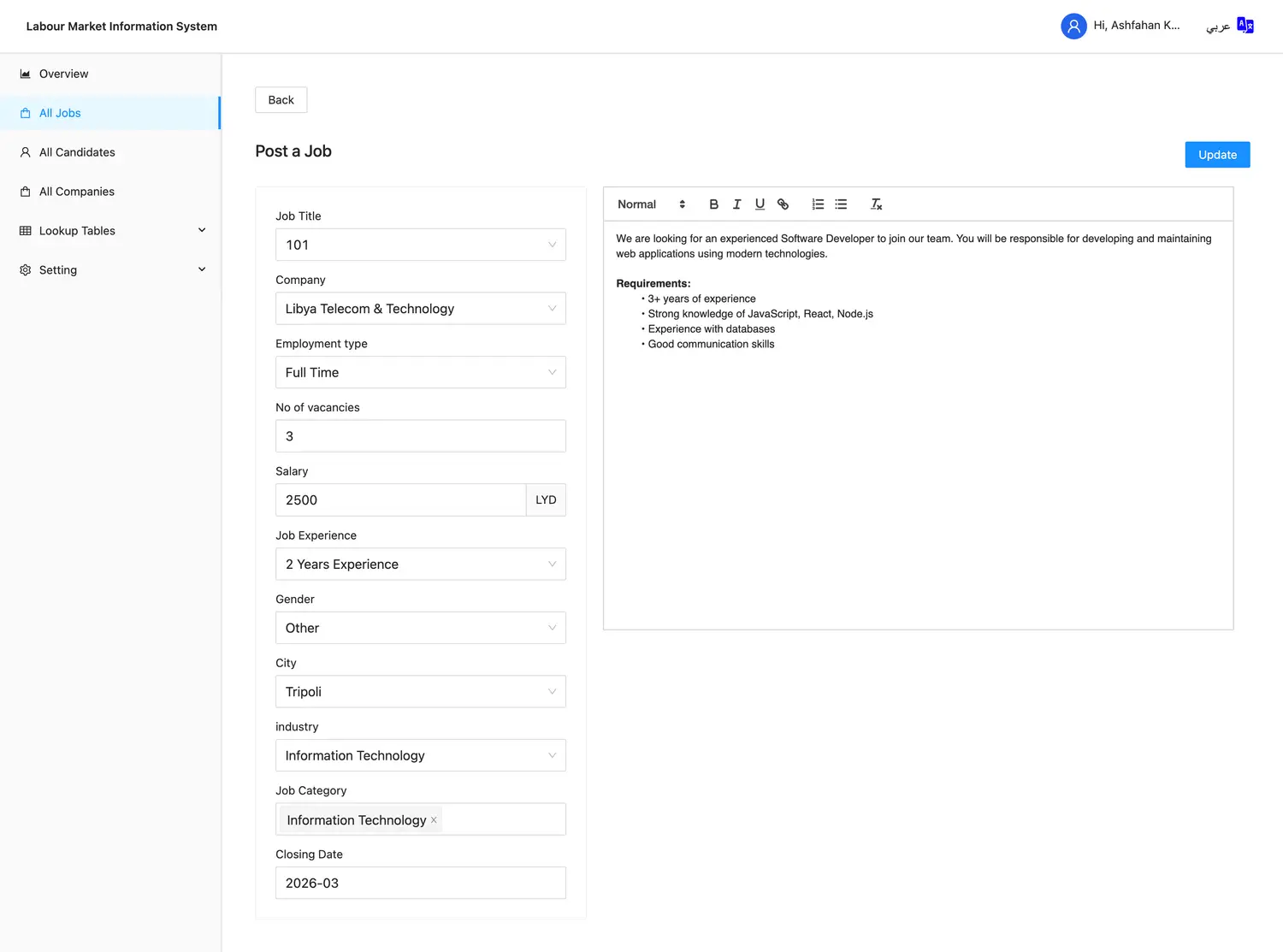The image size is (1283, 952).
Task: Create an ordered numbered list
Action: pyautogui.click(x=818, y=204)
